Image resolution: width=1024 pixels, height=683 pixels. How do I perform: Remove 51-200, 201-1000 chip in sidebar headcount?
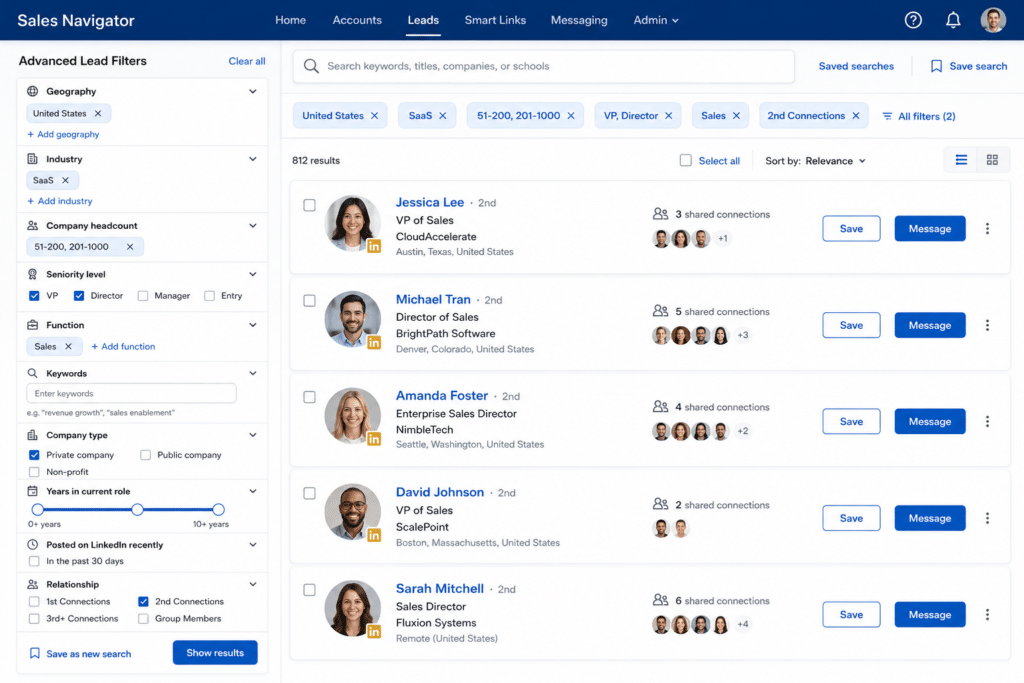point(130,247)
